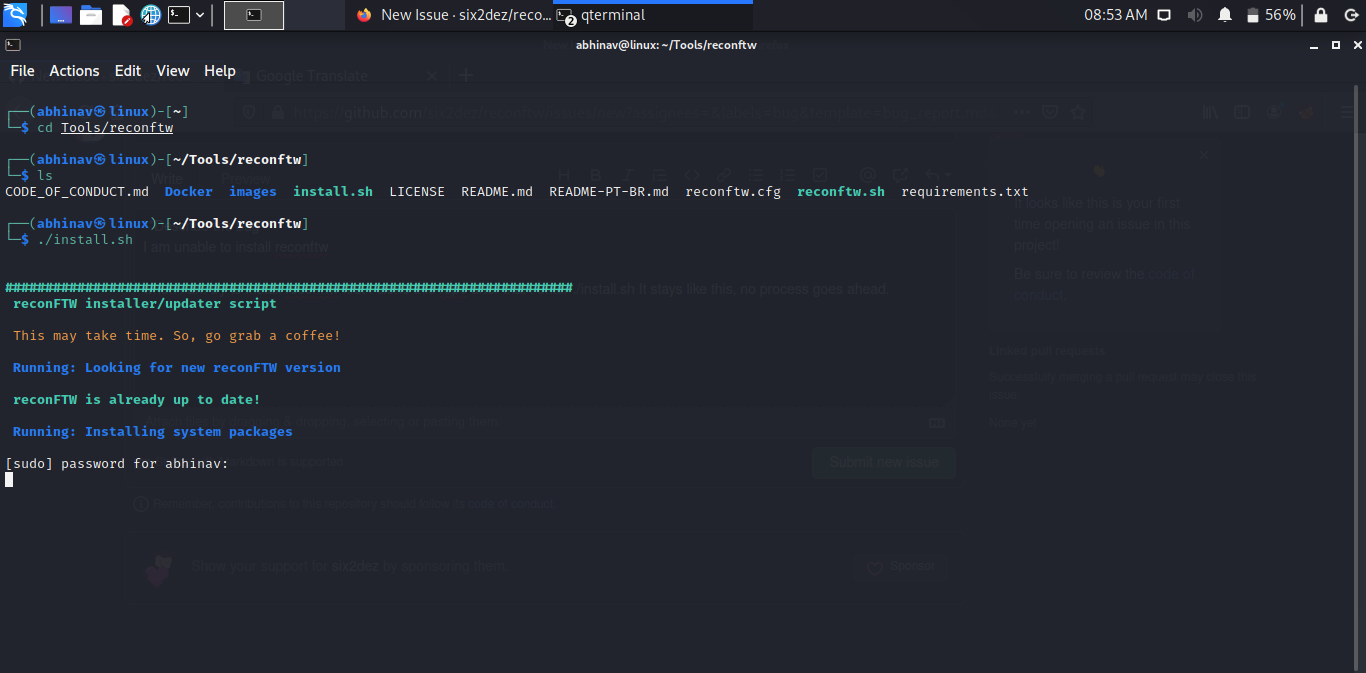
Task: Click 'requirements.txt' in the ls output
Action: pyautogui.click(x=965, y=192)
